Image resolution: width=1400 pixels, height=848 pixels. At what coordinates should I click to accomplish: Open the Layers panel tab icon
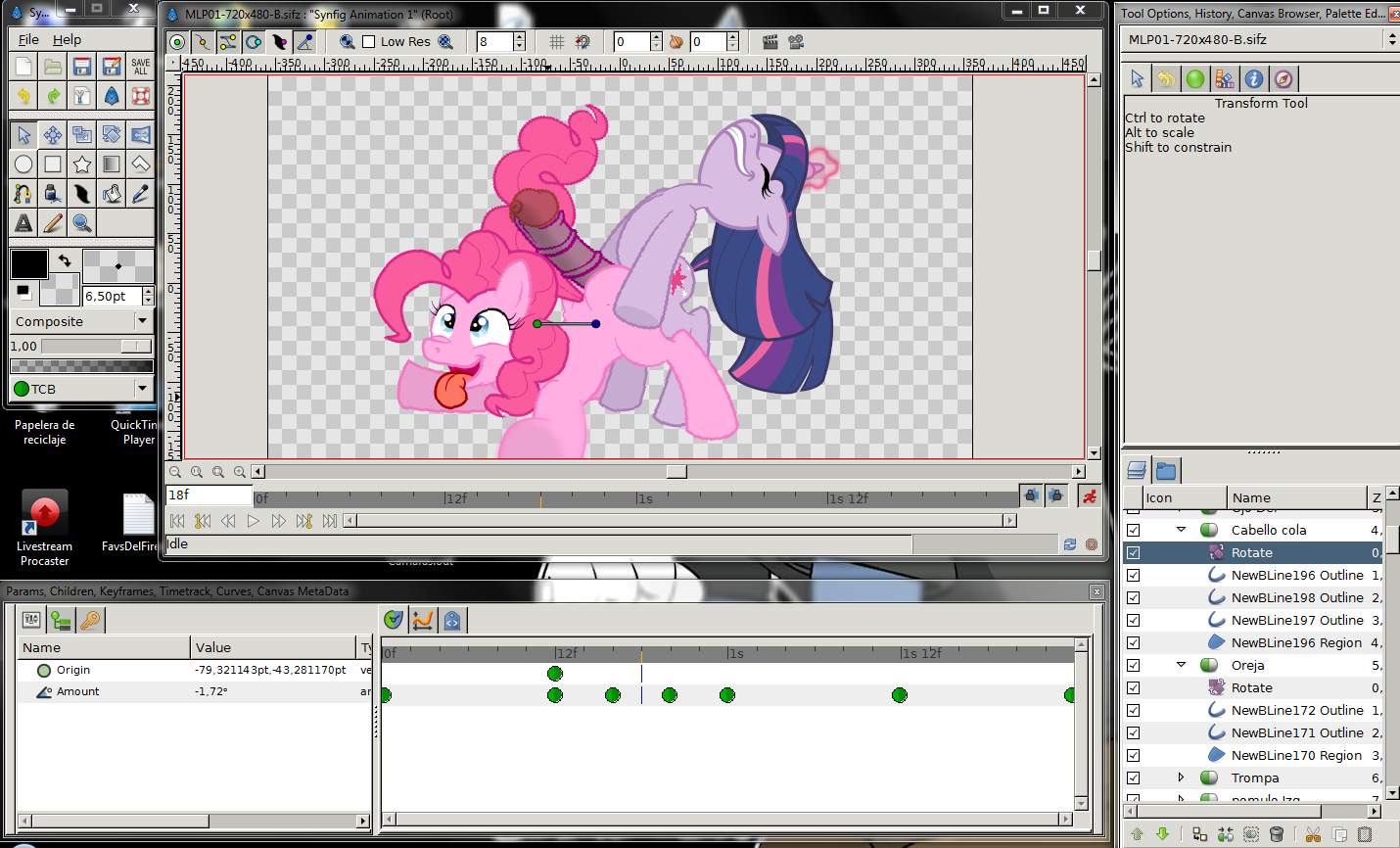tap(1136, 471)
